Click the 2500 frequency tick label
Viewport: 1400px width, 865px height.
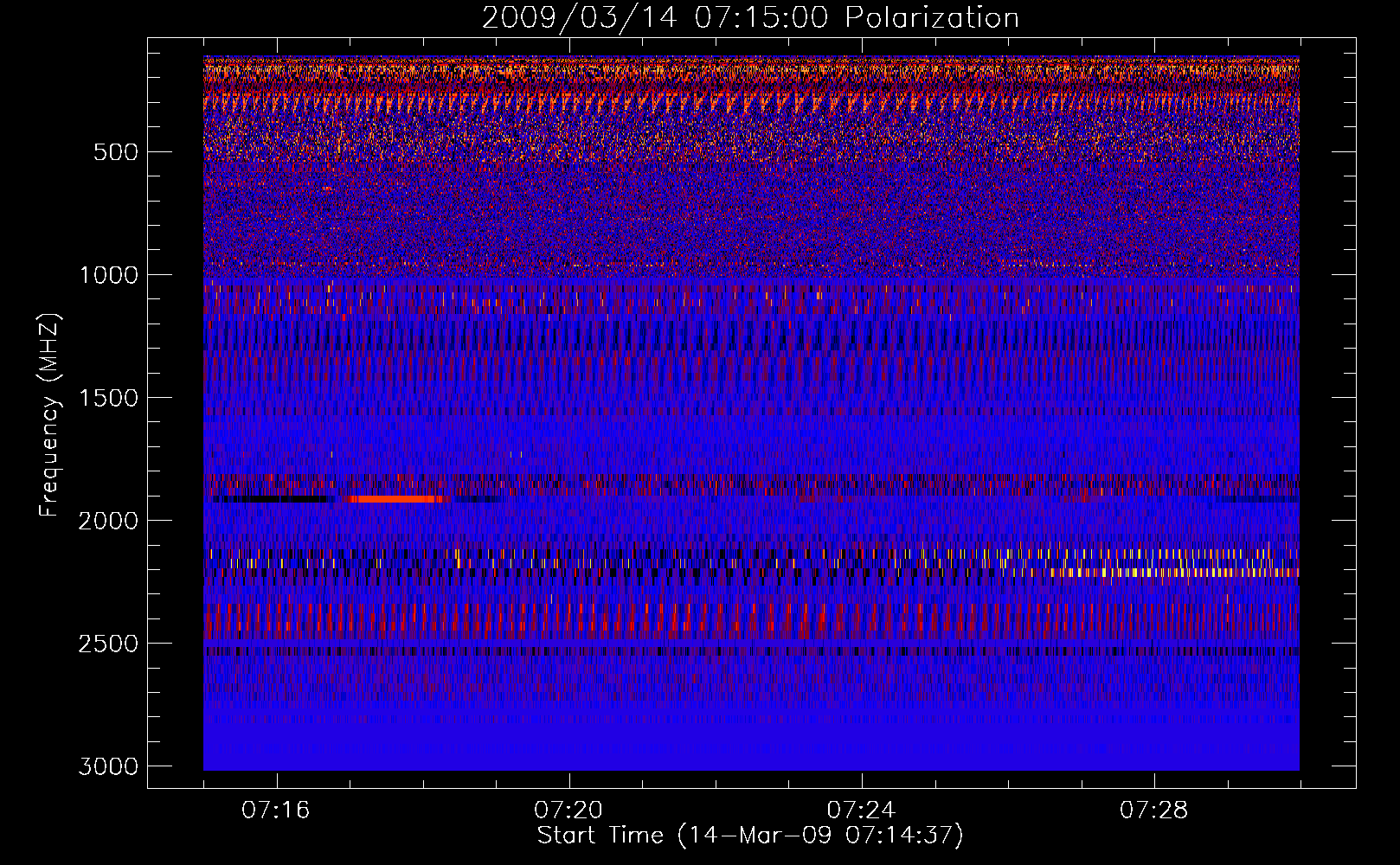[108, 644]
